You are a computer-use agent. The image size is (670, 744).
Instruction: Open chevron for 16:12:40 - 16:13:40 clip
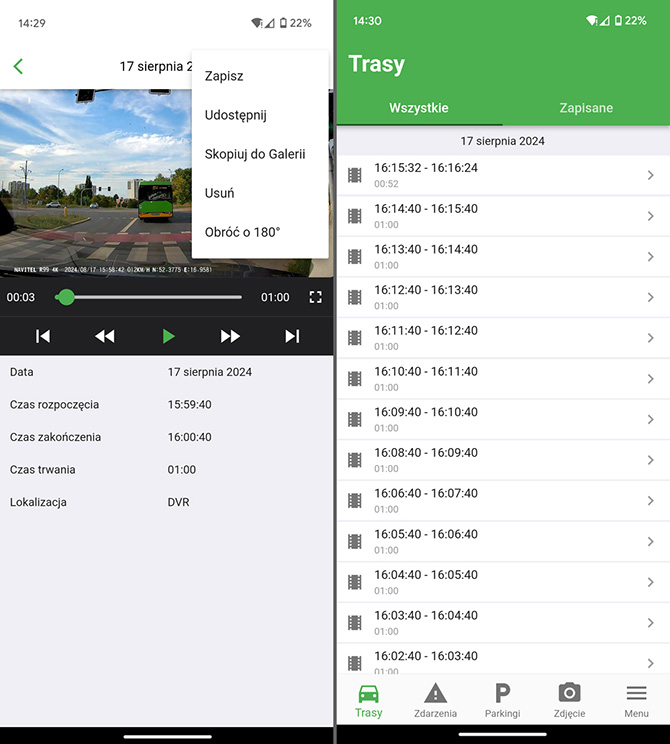(x=651, y=298)
